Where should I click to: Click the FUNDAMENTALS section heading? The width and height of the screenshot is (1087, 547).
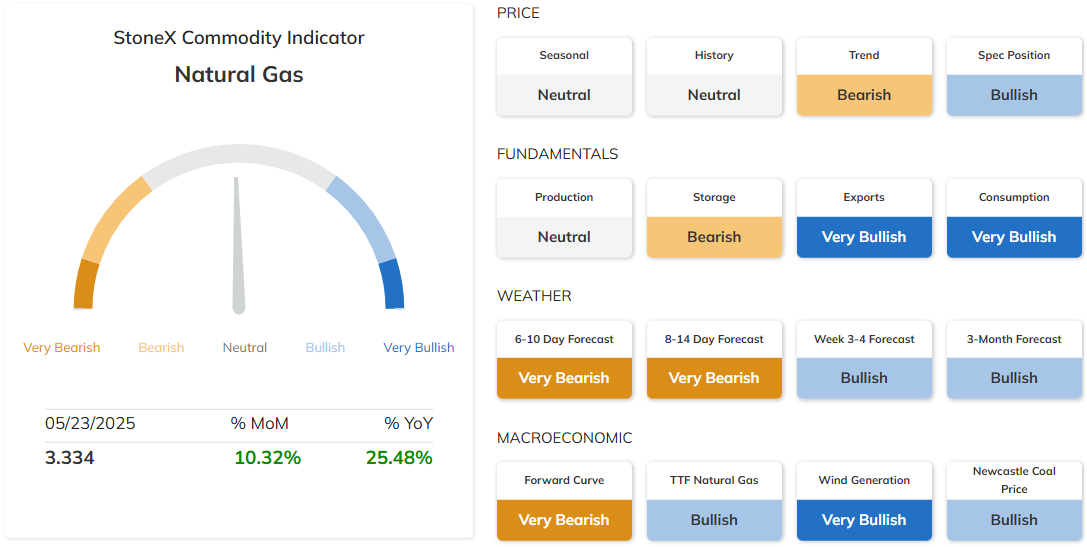tap(557, 154)
